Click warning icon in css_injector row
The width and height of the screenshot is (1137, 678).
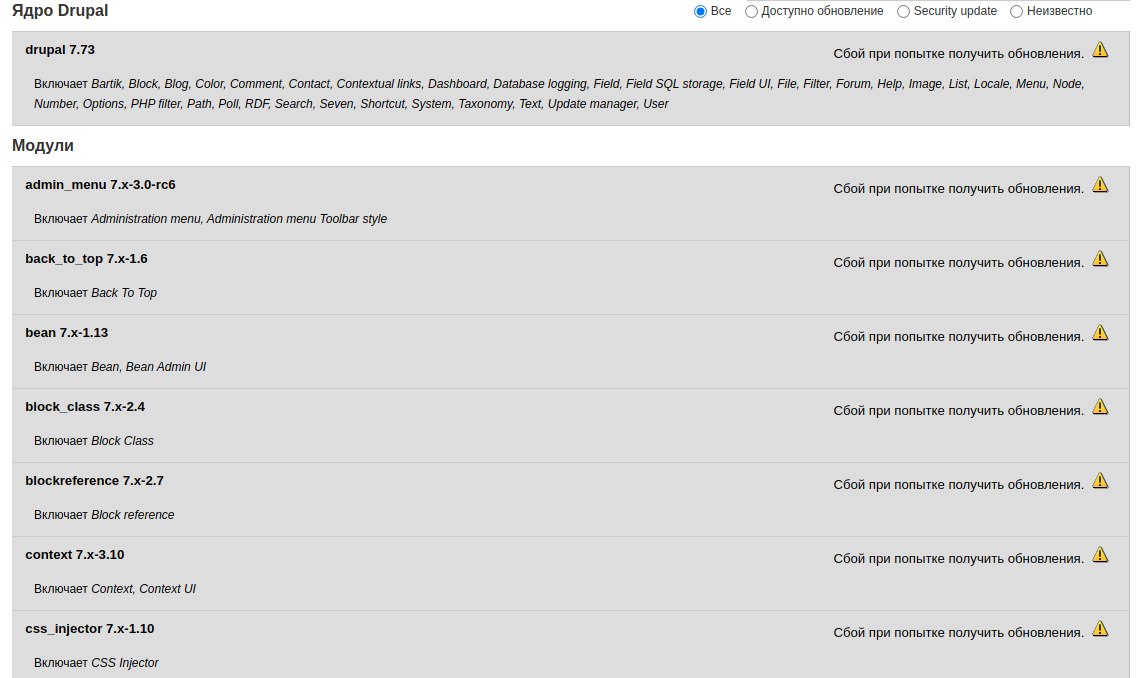coord(1100,628)
